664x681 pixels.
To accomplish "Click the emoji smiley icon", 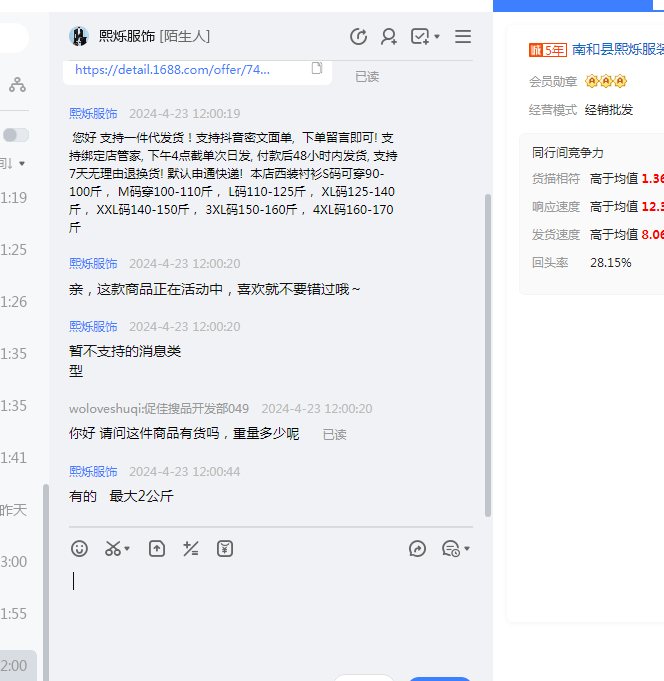I will (x=80, y=548).
